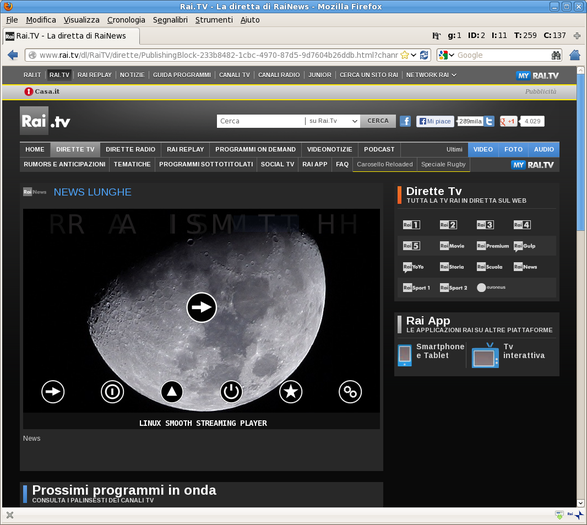587x525 pixels.
Task: Switch Ultimi filter to AUDIO
Action: (x=544, y=149)
